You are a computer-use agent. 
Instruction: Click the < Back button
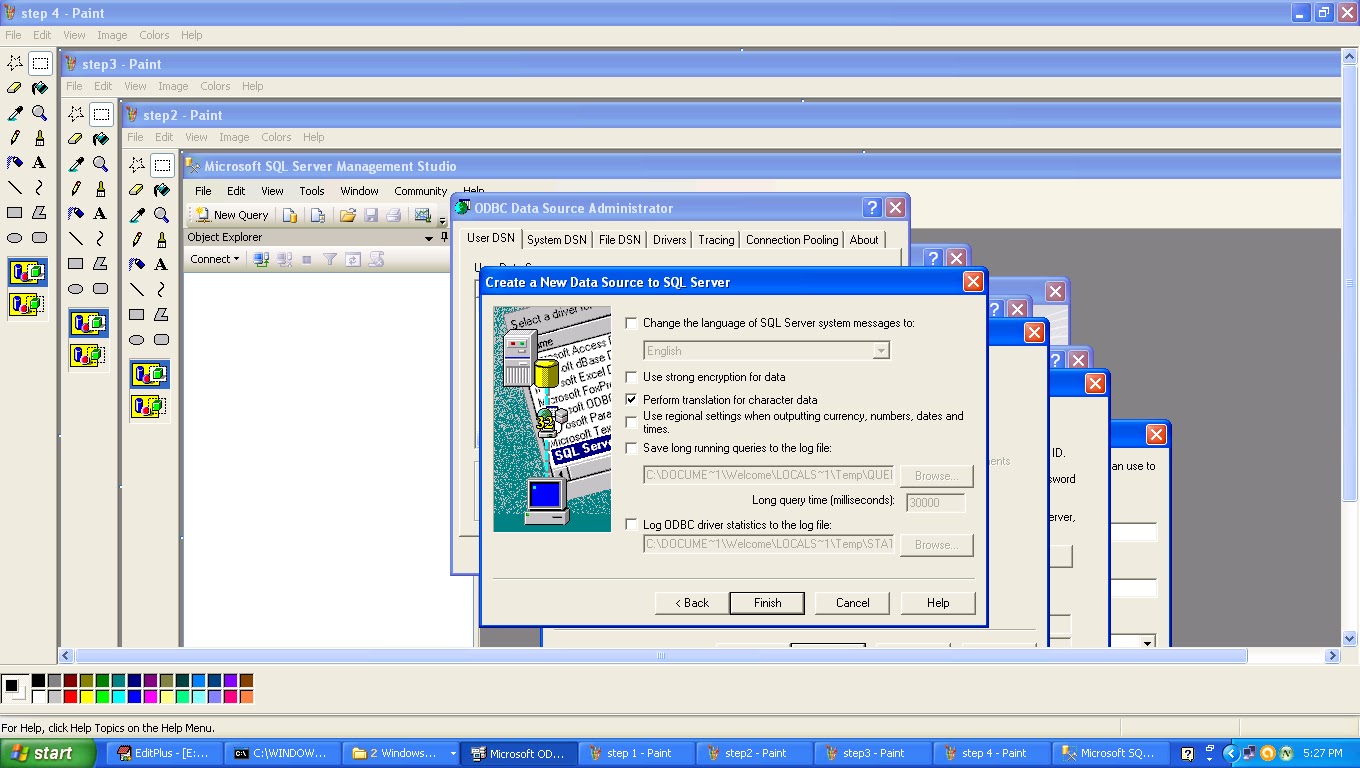point(692,603)
